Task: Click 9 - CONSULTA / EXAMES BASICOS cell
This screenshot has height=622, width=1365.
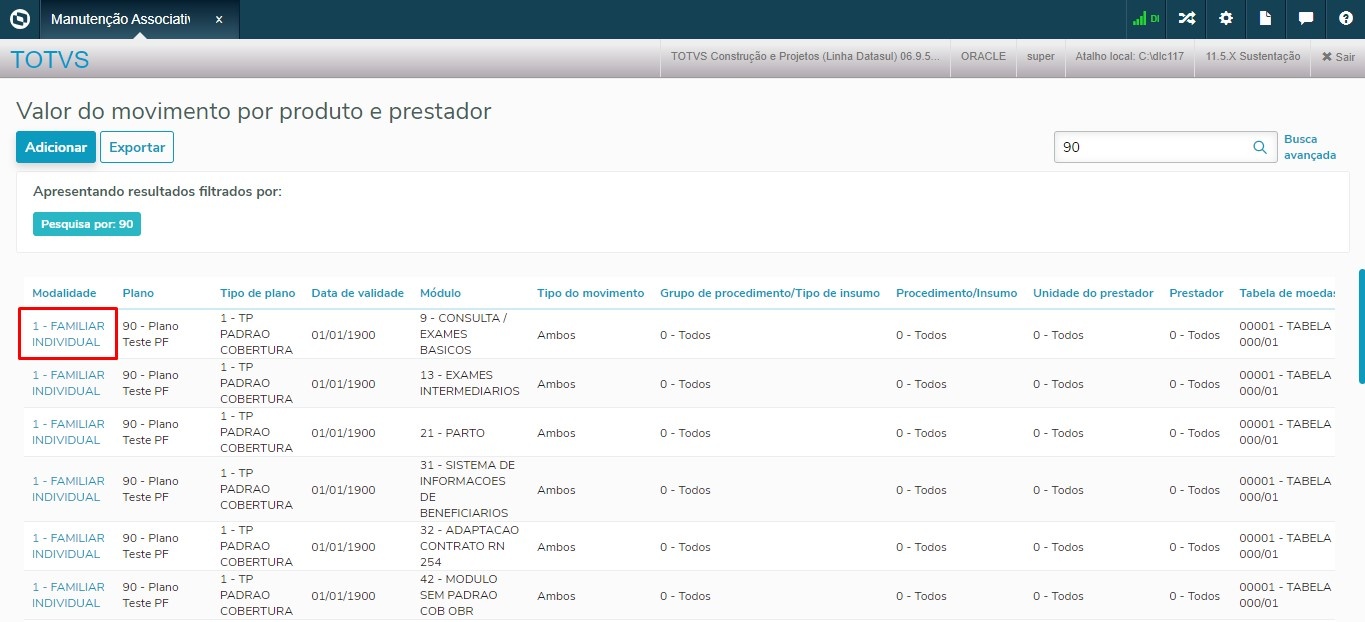Action: 465,334
